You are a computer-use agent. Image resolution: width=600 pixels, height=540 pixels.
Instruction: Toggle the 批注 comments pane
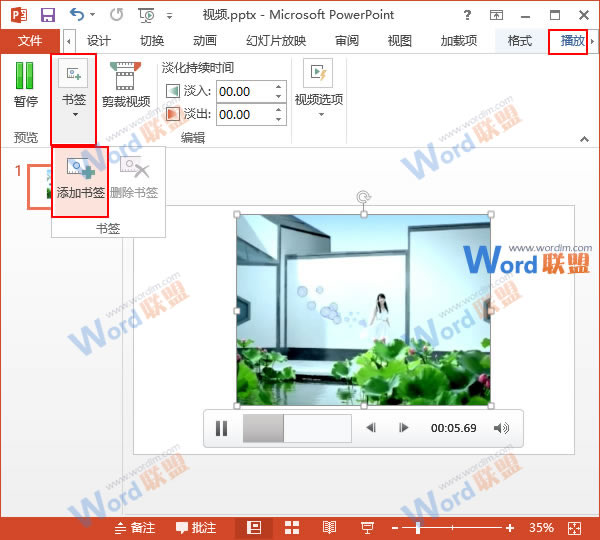click(196, 528)
